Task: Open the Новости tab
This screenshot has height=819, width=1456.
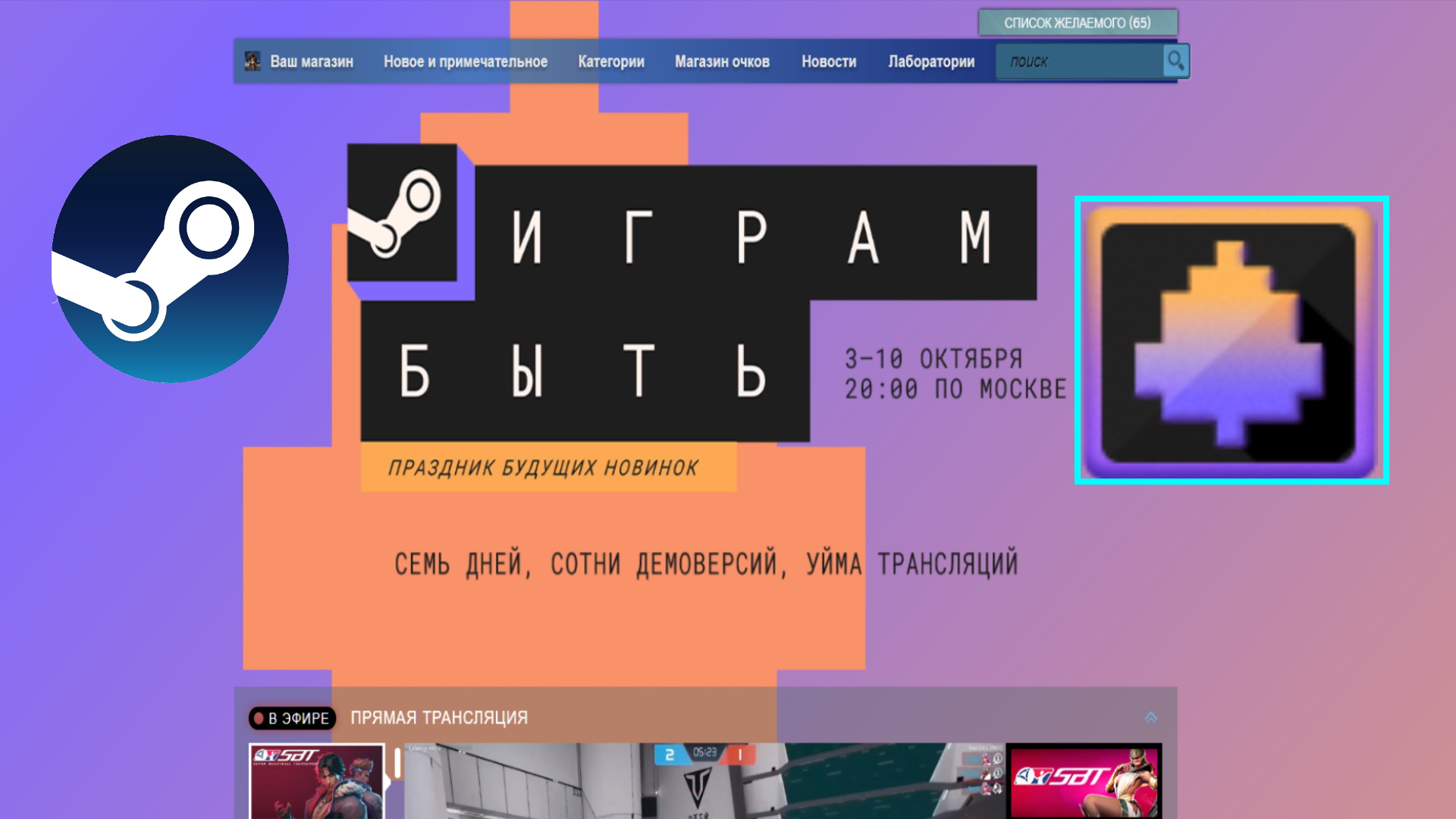Action: 828,61
